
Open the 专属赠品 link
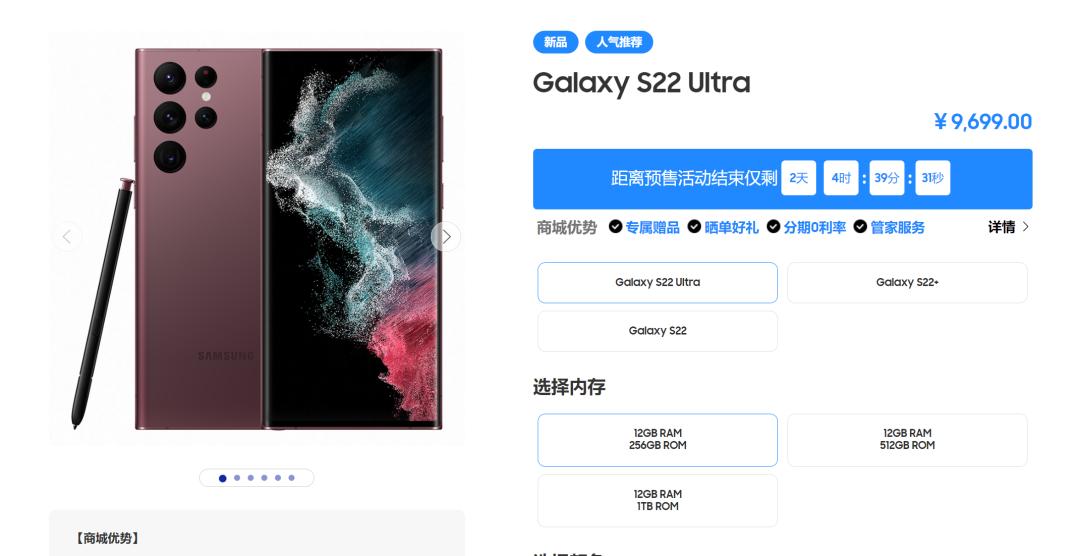[x=652, y=227]
